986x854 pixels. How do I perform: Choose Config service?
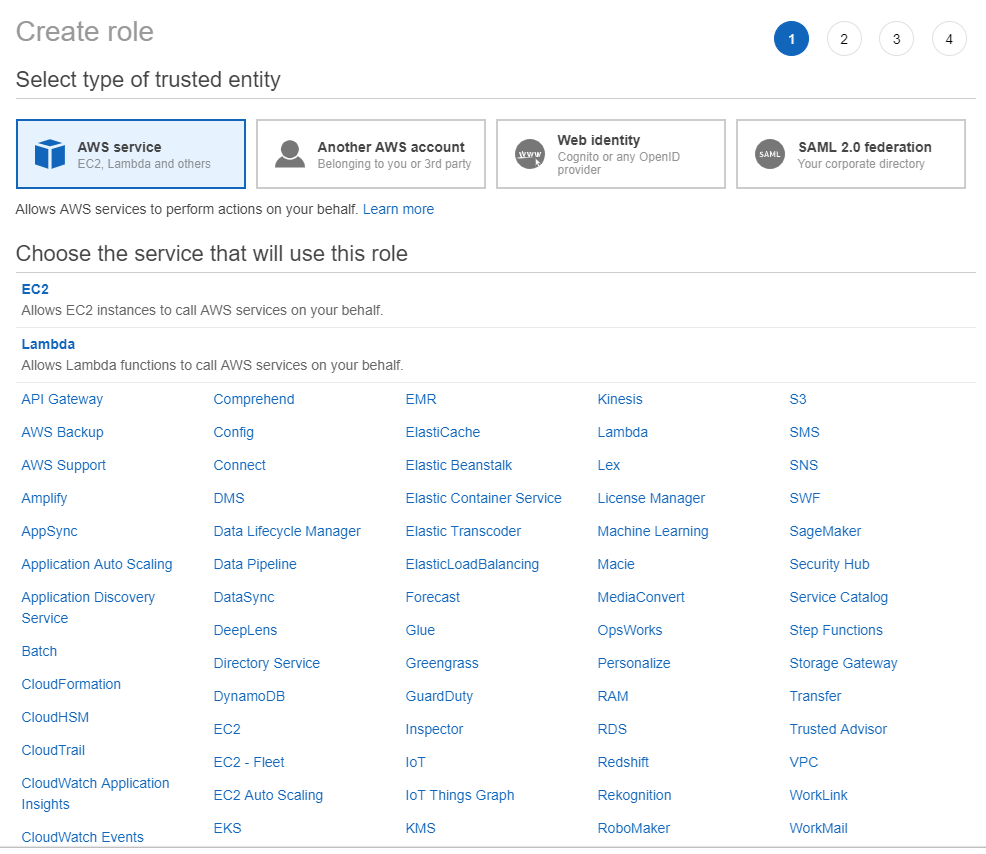[233, 433]
